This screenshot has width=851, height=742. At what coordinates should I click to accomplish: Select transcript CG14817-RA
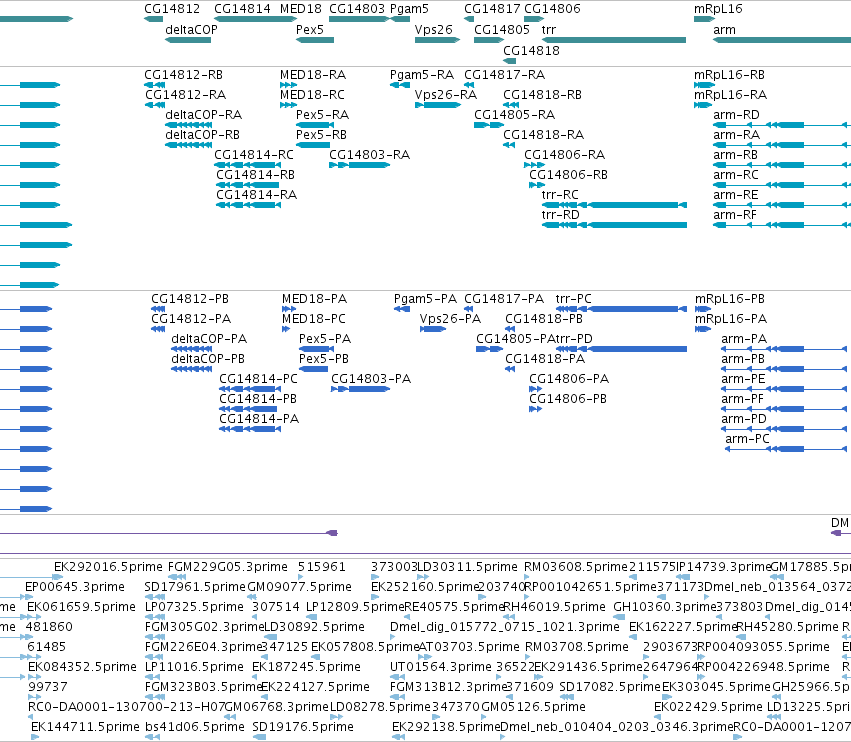(x=504, y=75)
